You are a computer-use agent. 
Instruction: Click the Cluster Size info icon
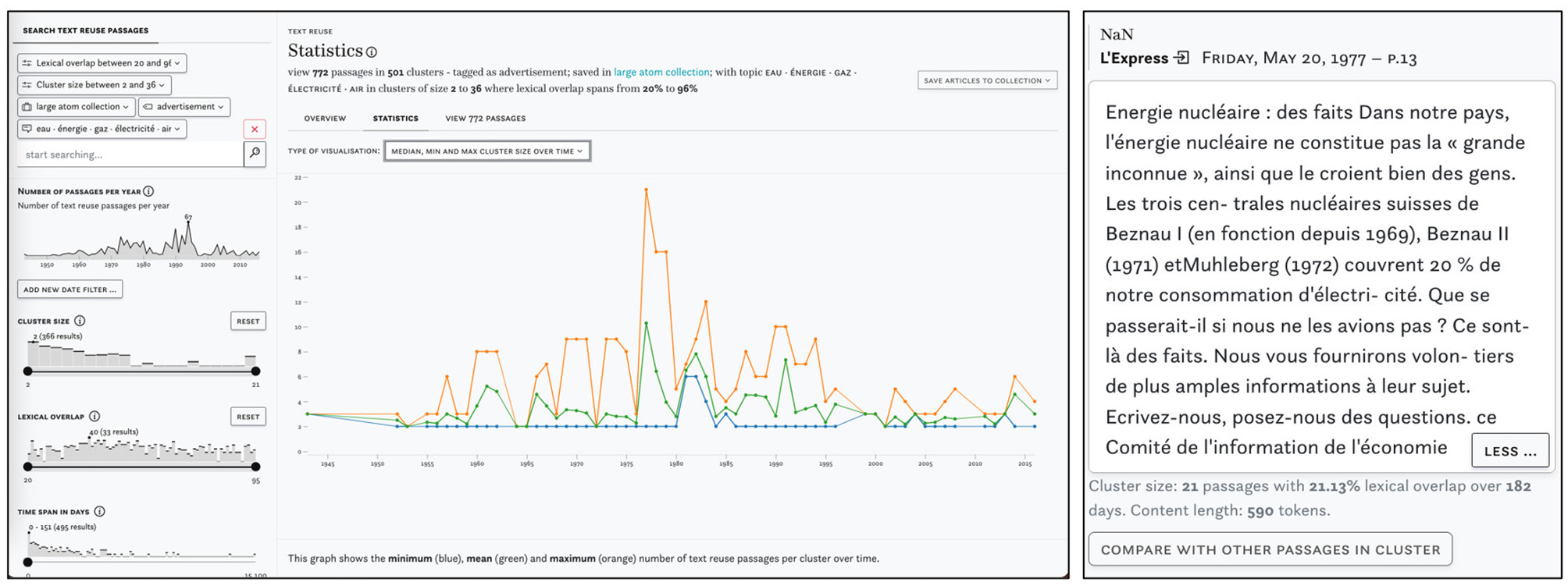(80, 321)
